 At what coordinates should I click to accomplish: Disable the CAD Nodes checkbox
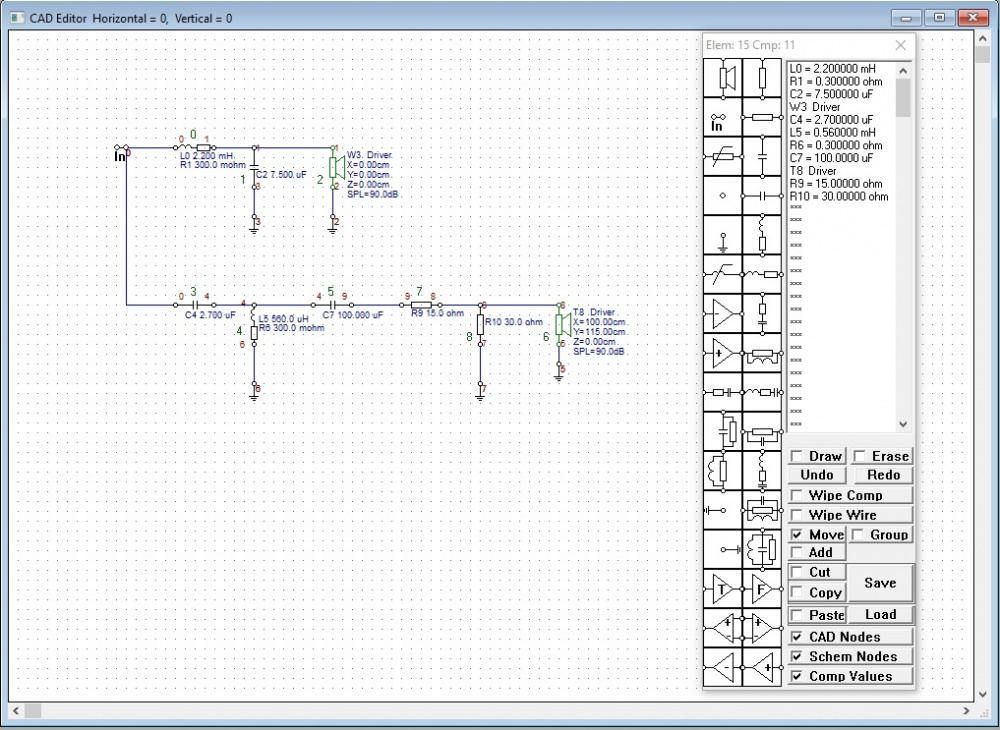(796, 637)
